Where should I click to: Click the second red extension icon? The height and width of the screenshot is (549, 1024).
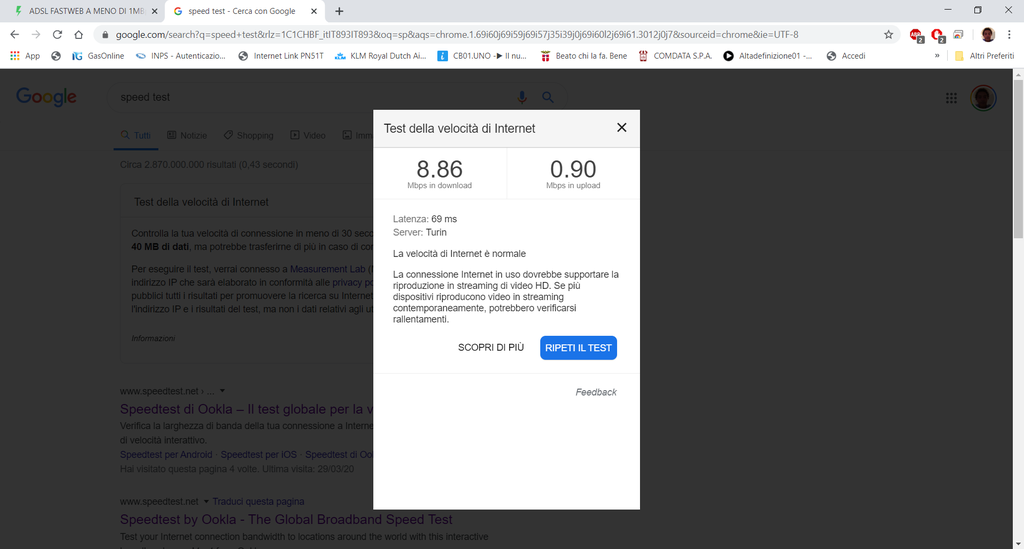tap(938, 35)
